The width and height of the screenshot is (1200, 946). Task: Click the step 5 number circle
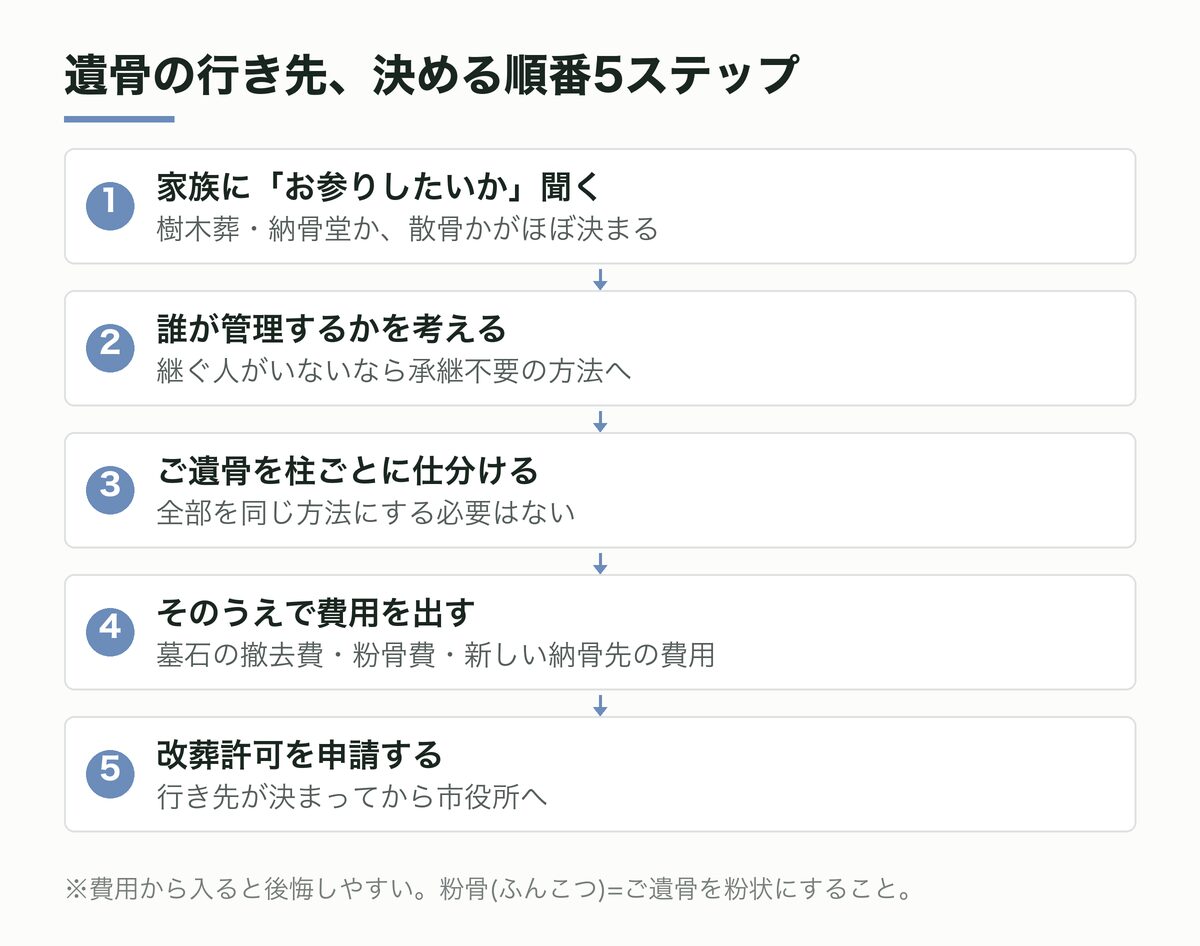click(110, 774)
